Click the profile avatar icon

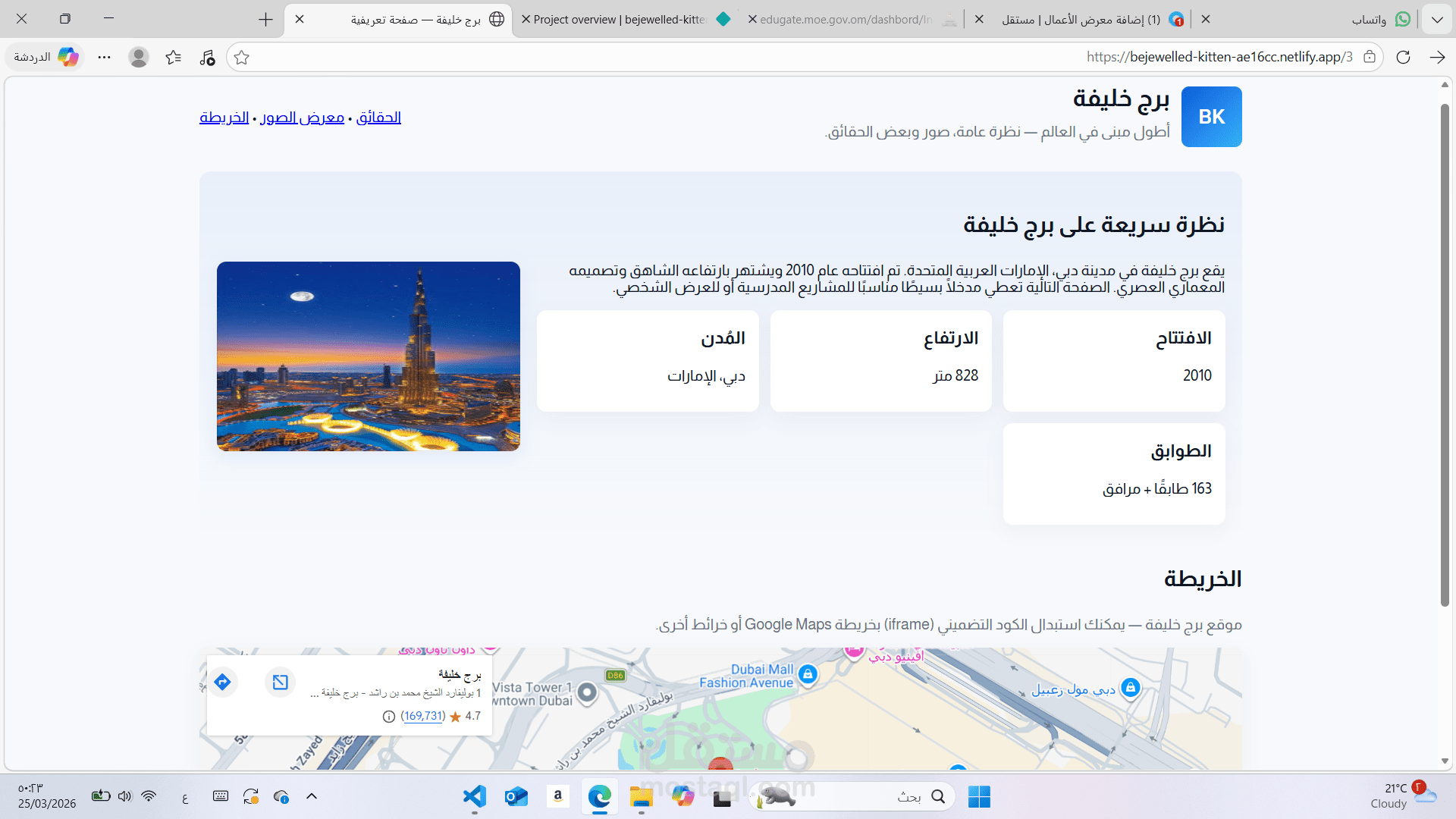click(138, 58)
